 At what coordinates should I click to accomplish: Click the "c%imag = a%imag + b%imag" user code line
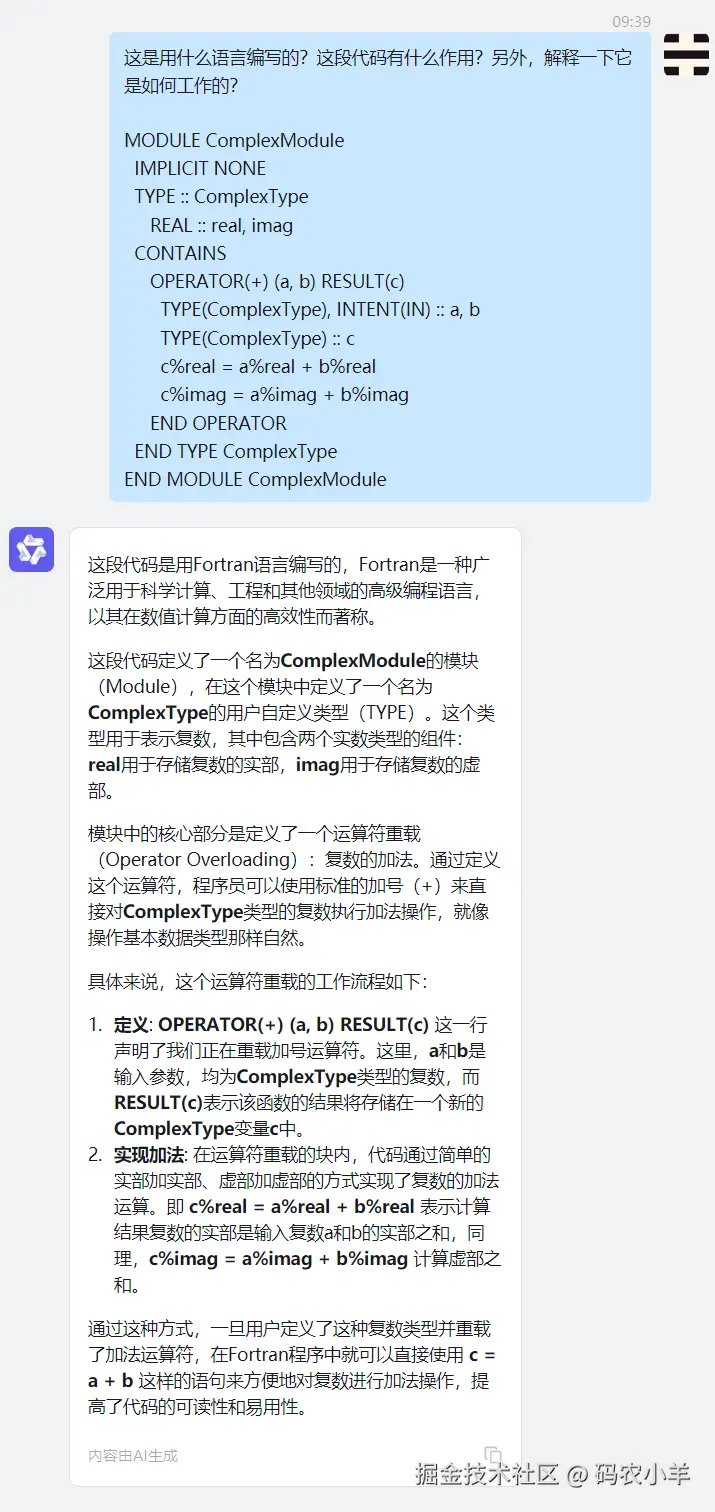[284, 394]
